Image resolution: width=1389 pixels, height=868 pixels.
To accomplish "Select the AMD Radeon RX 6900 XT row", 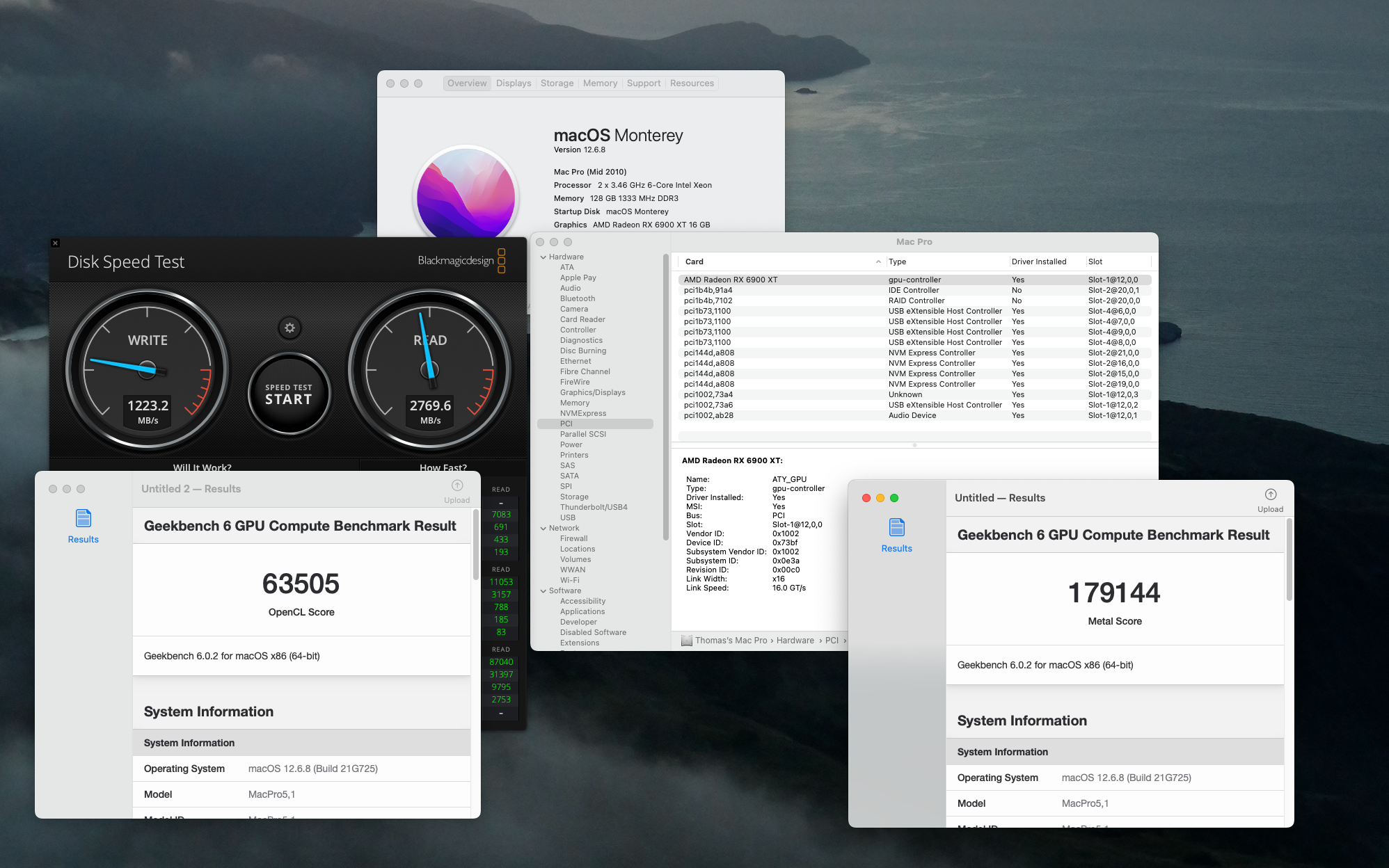I will pyautogui.click(x=914, y=280).
